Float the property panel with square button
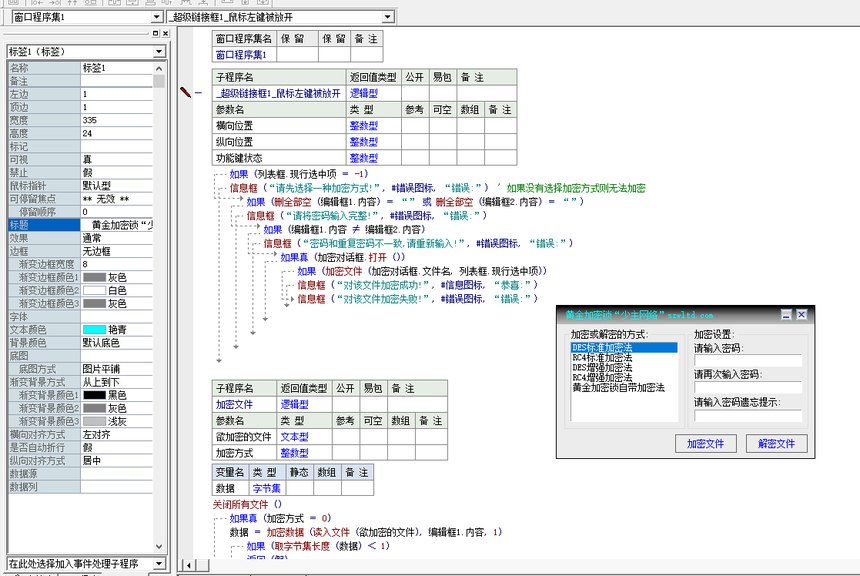The image size is (860, 576). tap(155, 33)
